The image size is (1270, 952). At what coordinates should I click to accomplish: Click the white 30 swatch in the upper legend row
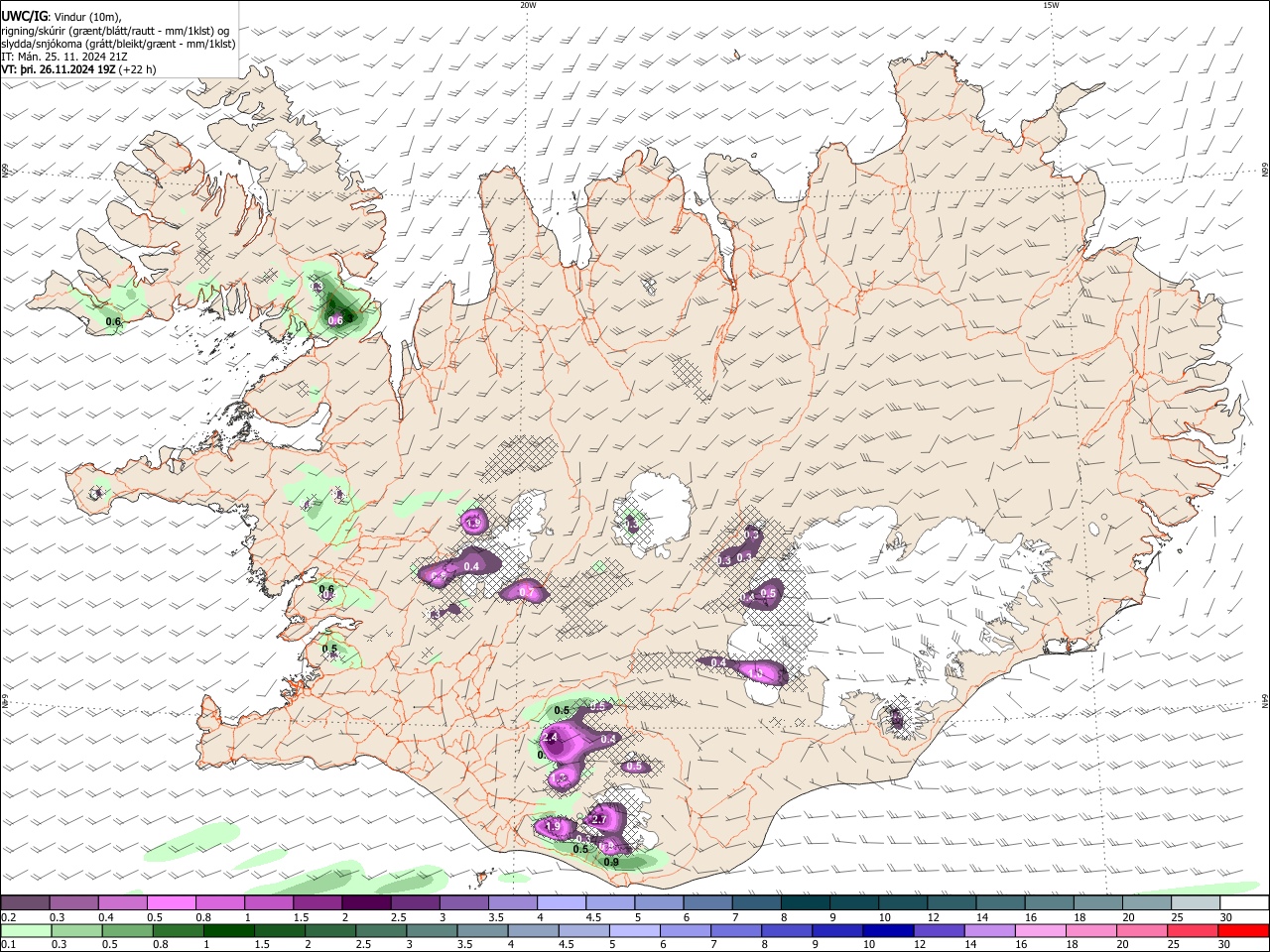[1245, 902]
